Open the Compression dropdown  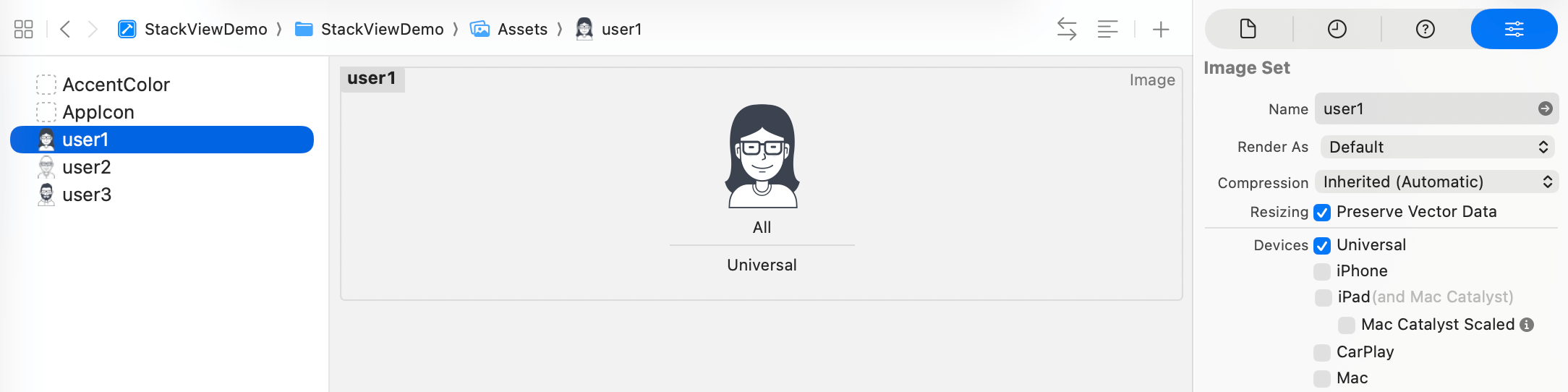(1436, 182)
